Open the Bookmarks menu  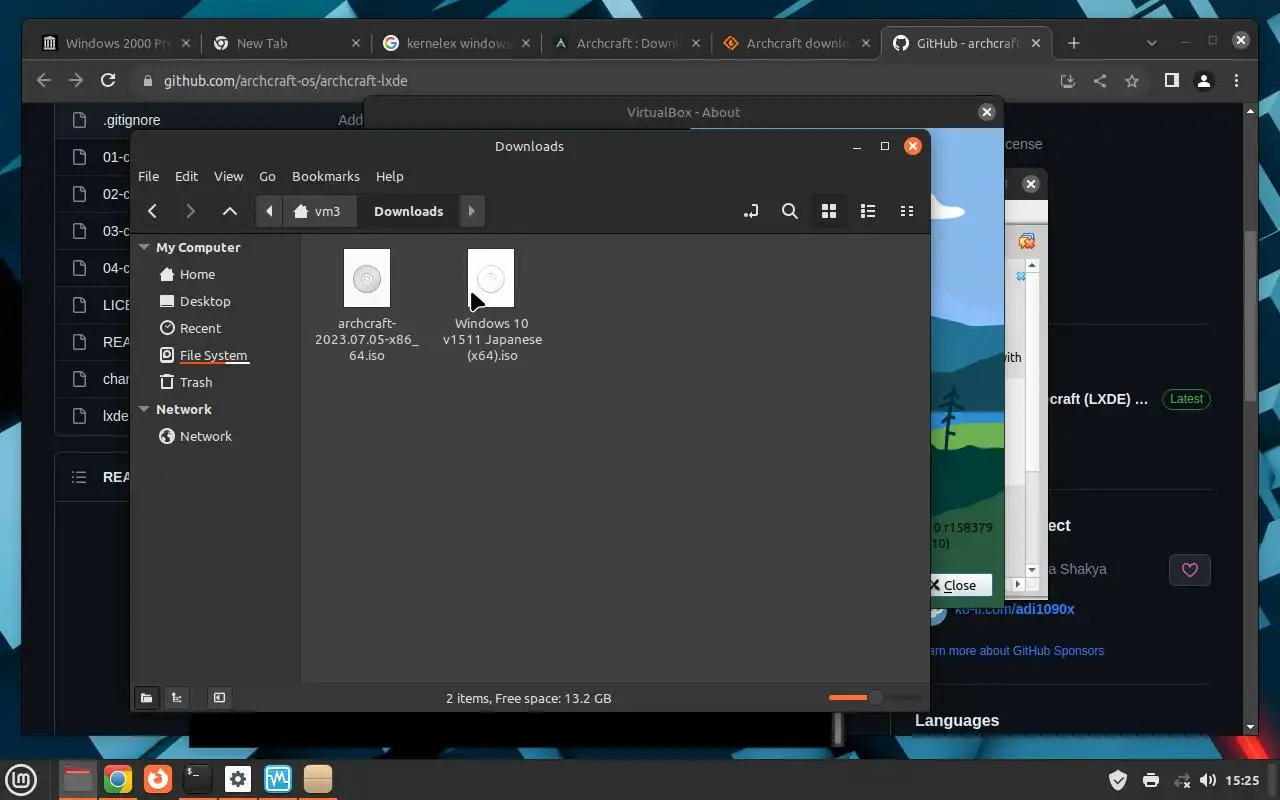[326, 176]
